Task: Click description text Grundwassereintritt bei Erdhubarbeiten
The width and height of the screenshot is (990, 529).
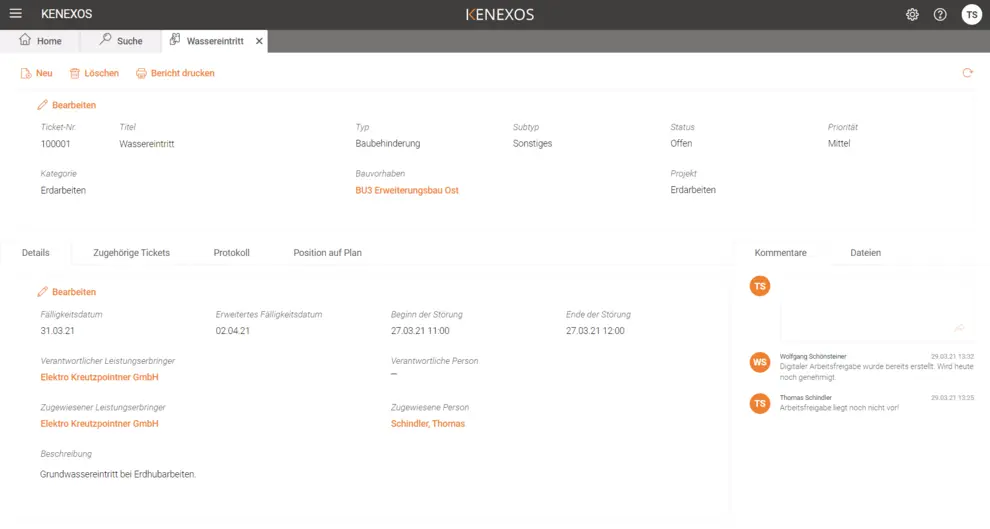Action: [118, 474]
